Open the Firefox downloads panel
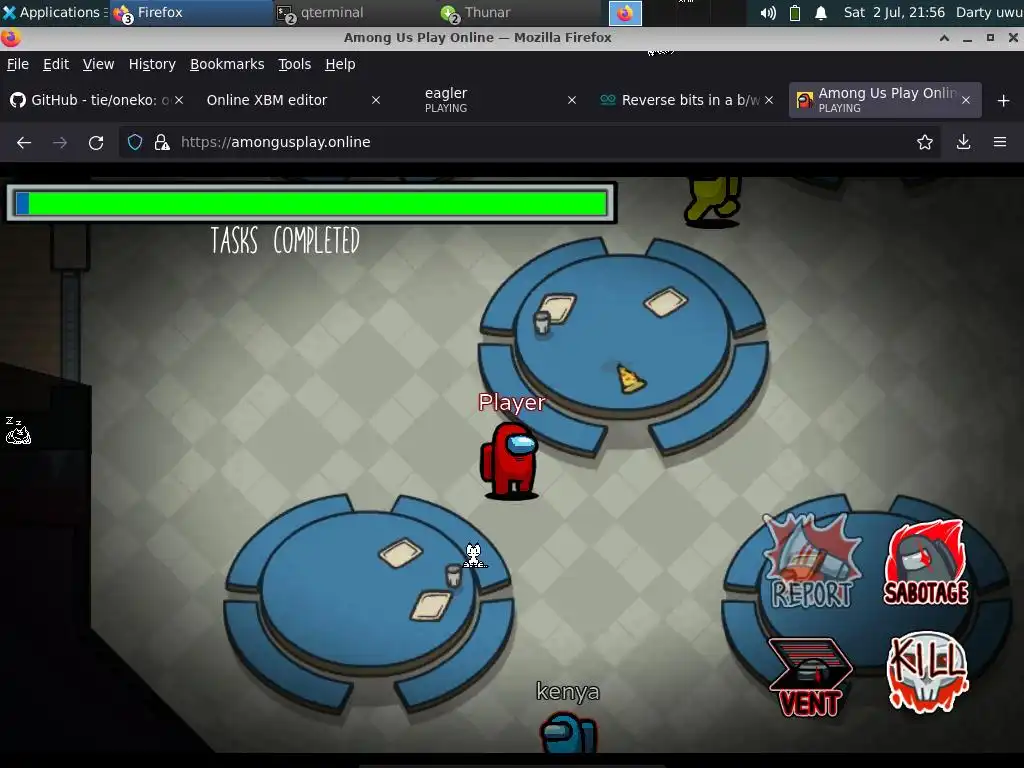1024x768 pixels. (x=963, y=142)
